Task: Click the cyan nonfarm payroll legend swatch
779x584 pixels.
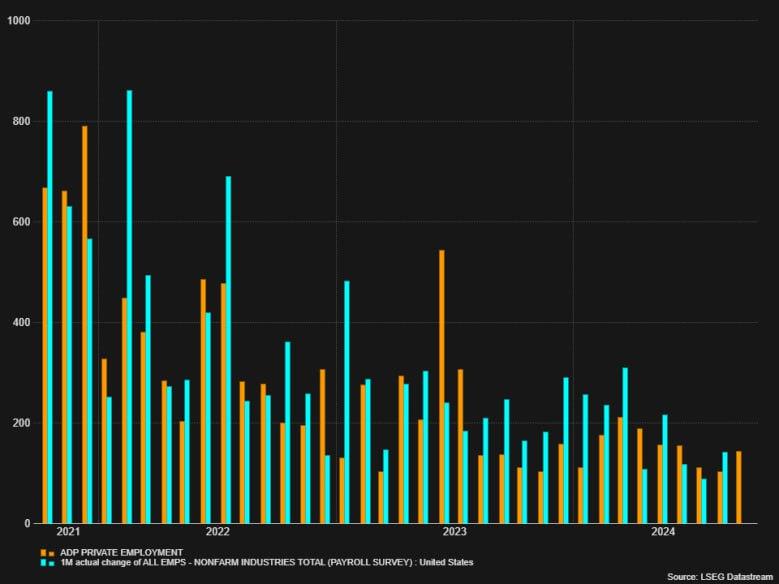Action: coord(44,563)
